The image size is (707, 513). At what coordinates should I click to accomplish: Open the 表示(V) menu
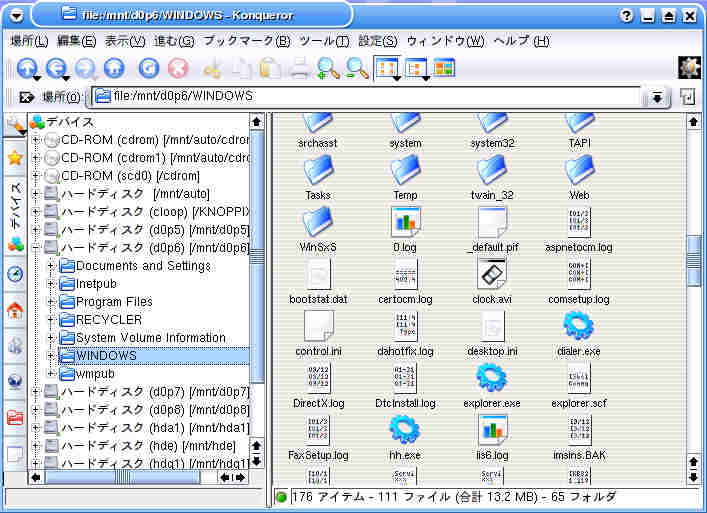[x=125, y=41]
